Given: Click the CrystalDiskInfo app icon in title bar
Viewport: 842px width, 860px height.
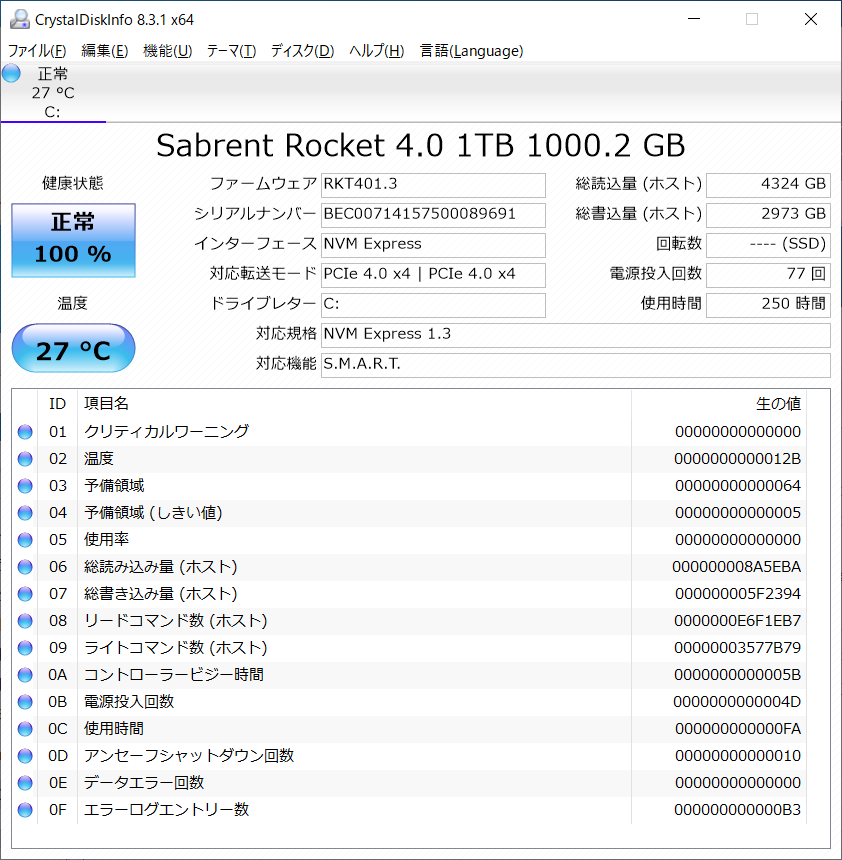Looking at the screenshot, I should tap(20, 19).
